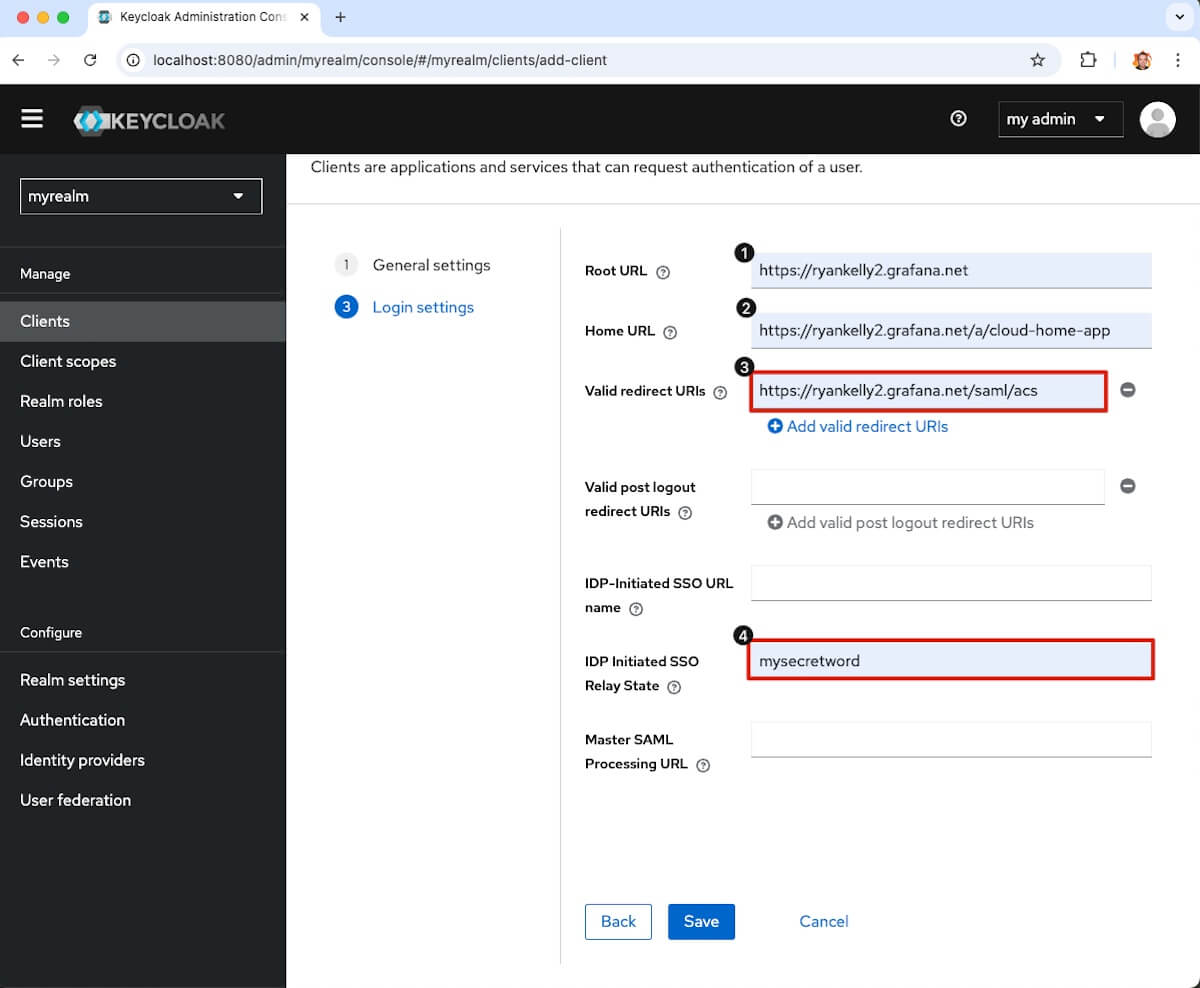Click the Home URL help icon
The image size is (1200, 988).
pos(670,332)
